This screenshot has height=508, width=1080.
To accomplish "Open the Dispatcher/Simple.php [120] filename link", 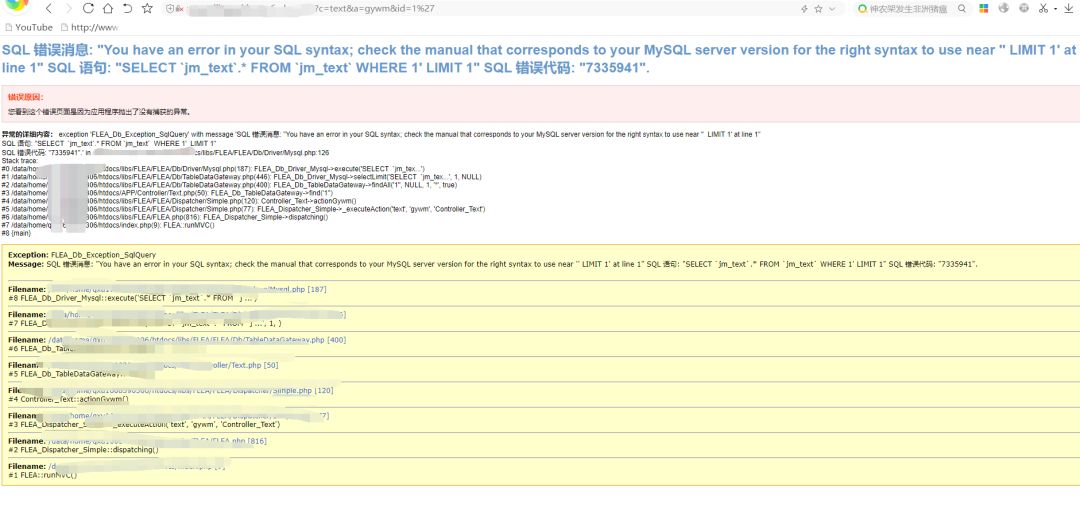I will pos(191,390).
